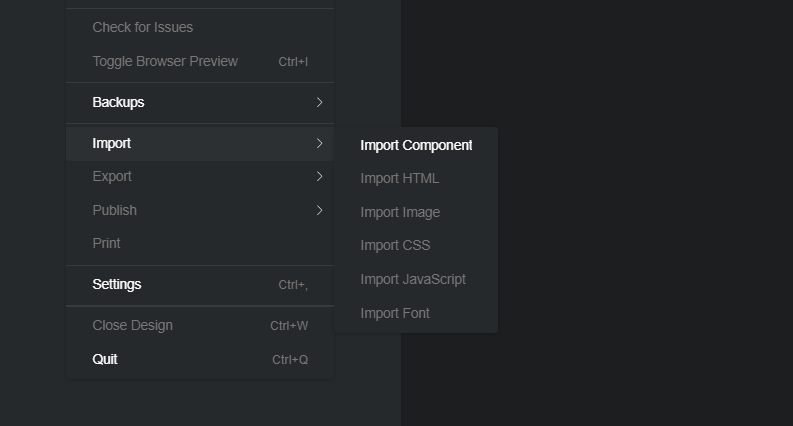The image size is (793, 426).
Task: Pick Import JavaScript from the submenu
Action: click(413, 279)
